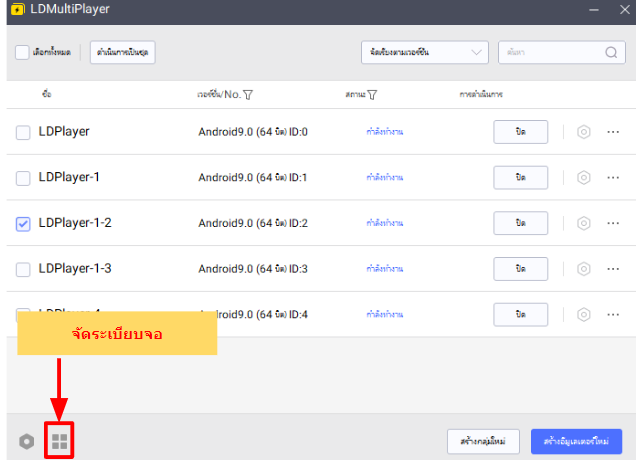This screenshot has width=638, height=460.
Task: Close the LDPlayer instance with its button
Action: pyautogui.click(x=521, y=132)
